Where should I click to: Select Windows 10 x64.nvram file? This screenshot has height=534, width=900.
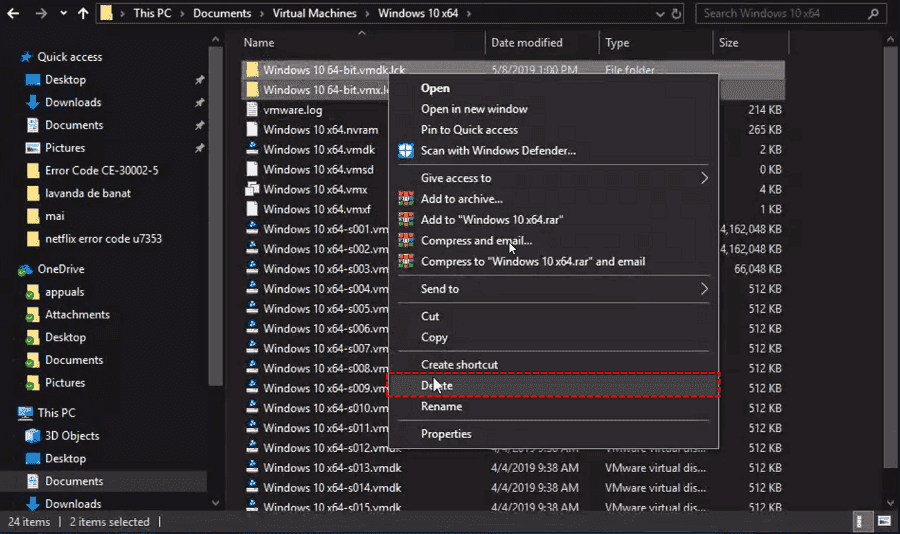click(320, 130)
